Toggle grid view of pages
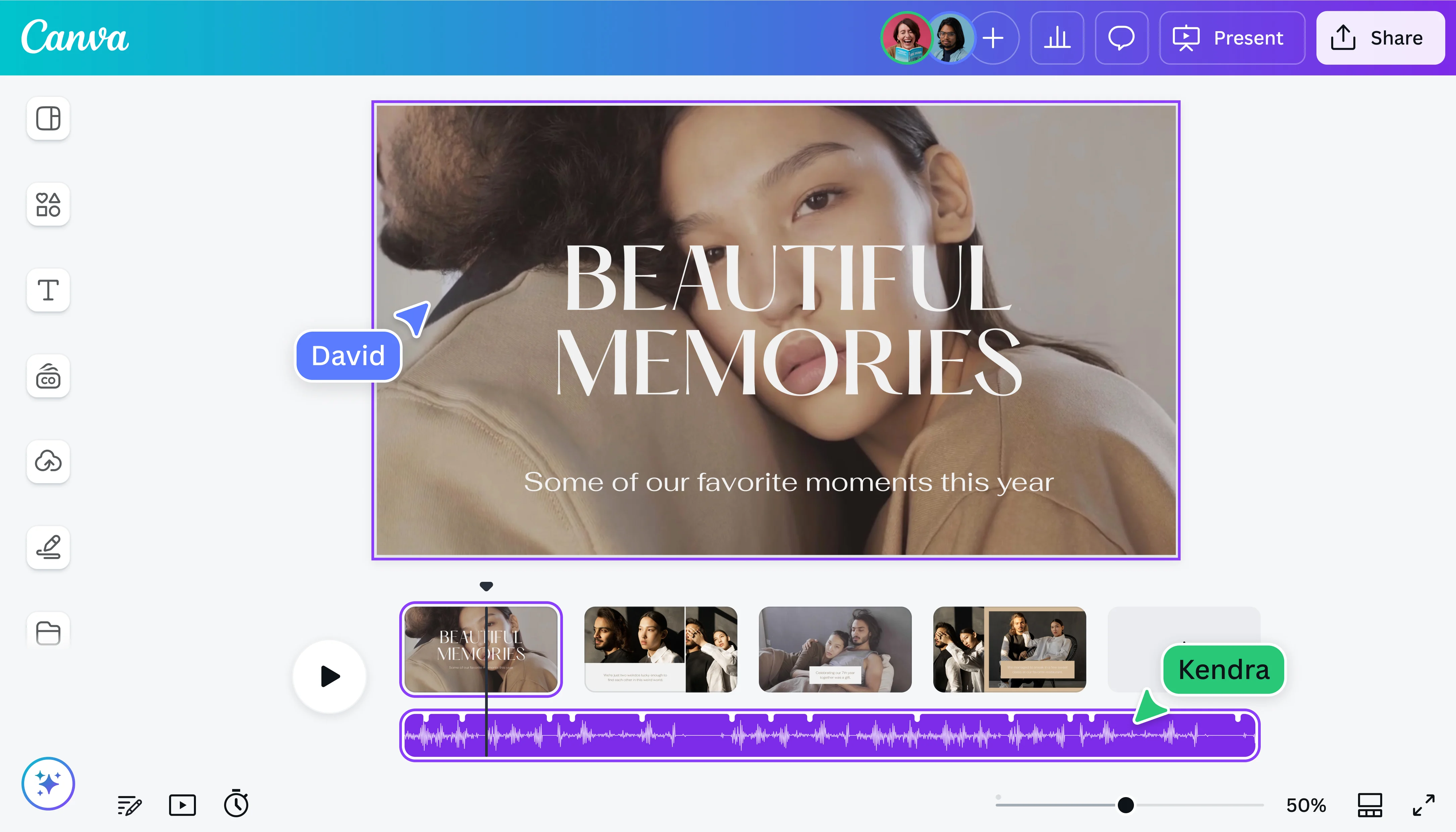 tap(1370, 805)
